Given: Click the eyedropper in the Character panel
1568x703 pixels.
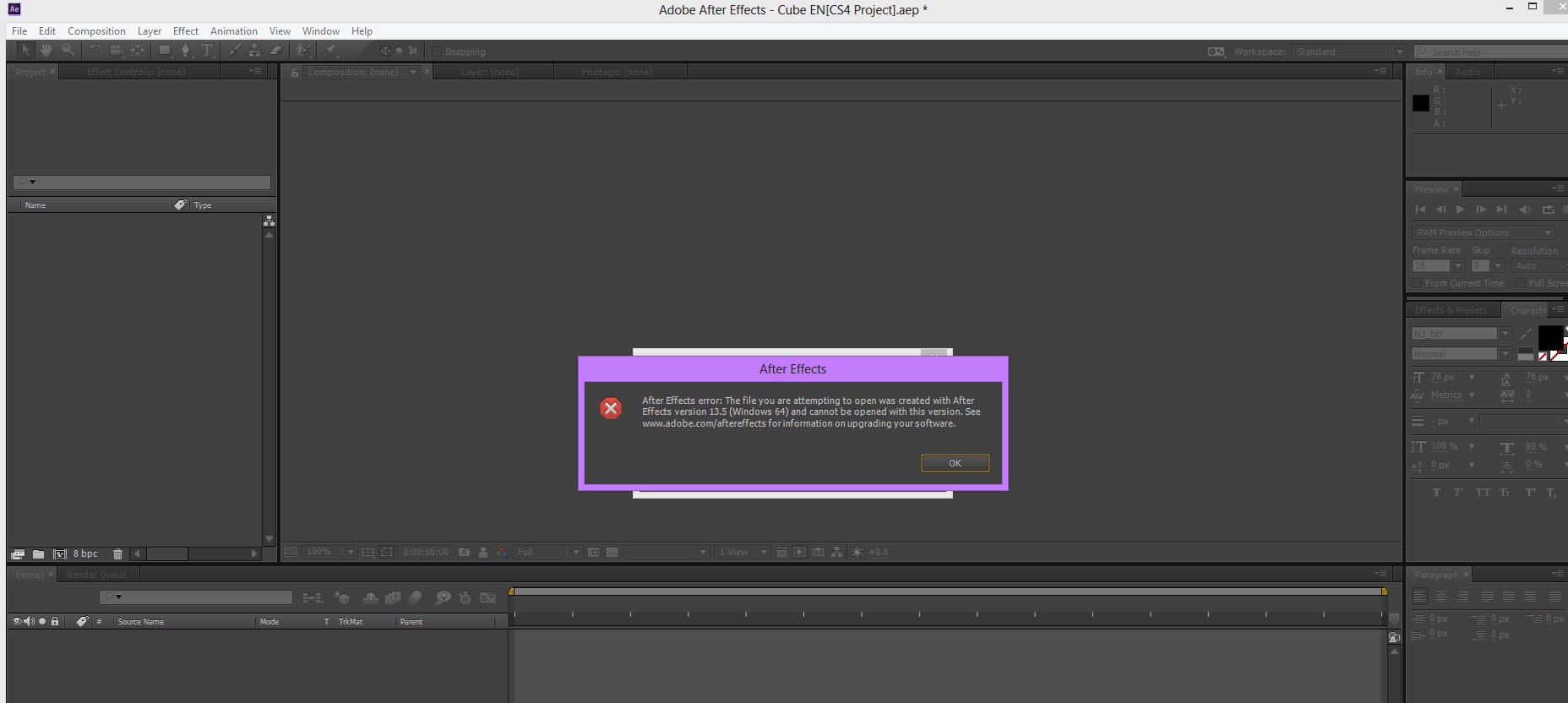Looking at the screenshot, I should 1526,335.
